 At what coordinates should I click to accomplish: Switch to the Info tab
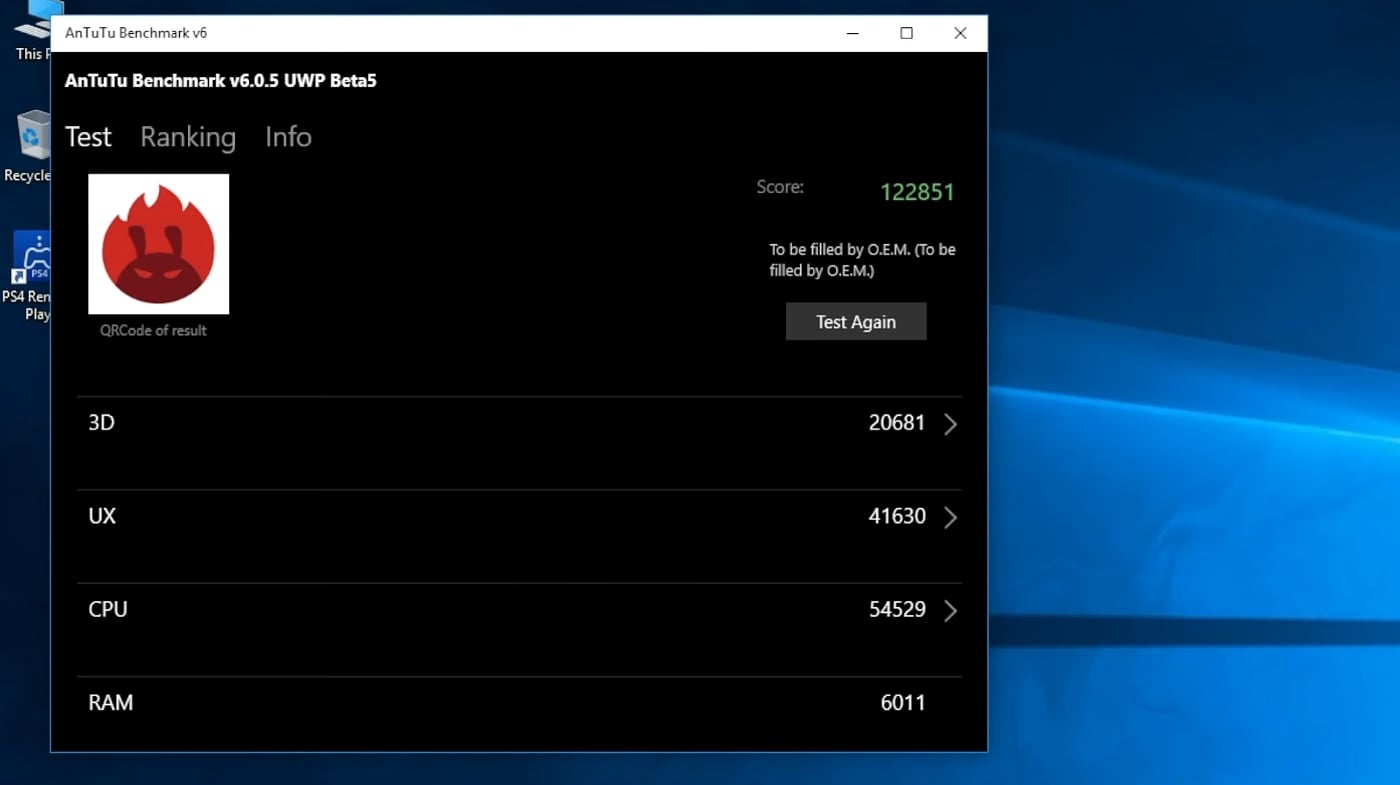(288, 137)
